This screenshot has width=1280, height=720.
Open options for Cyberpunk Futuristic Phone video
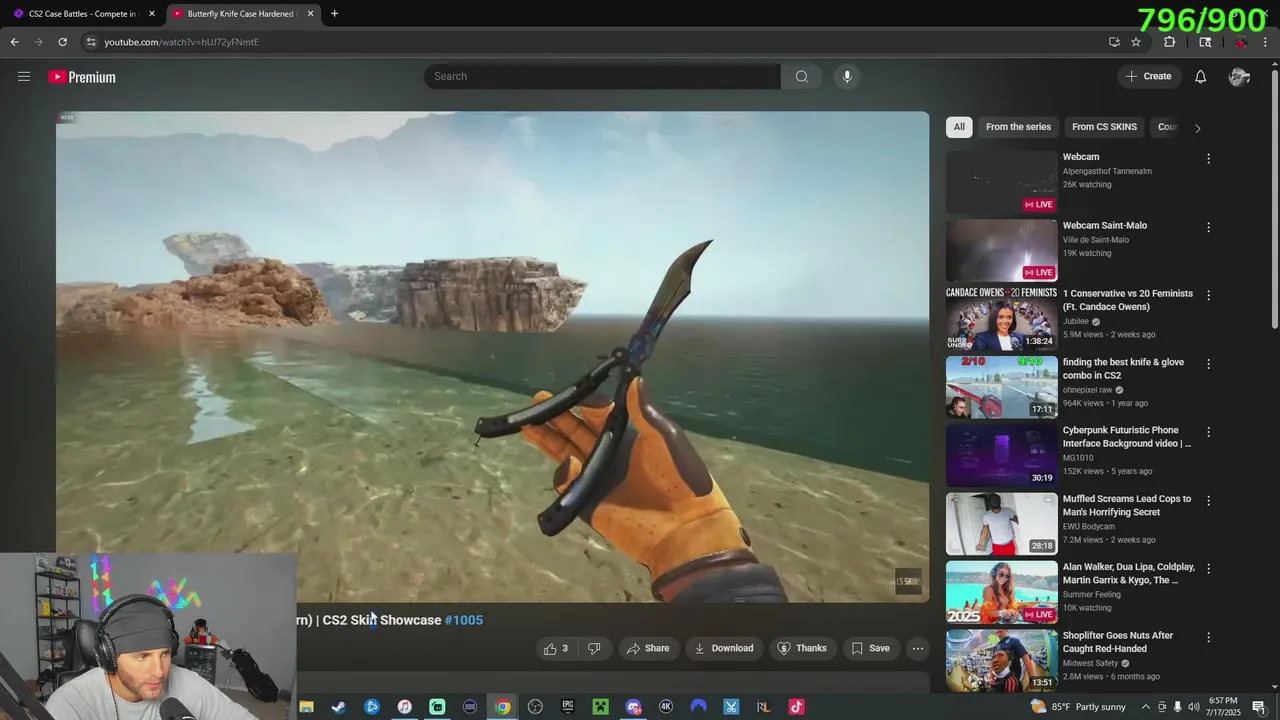coord(1208,432)
